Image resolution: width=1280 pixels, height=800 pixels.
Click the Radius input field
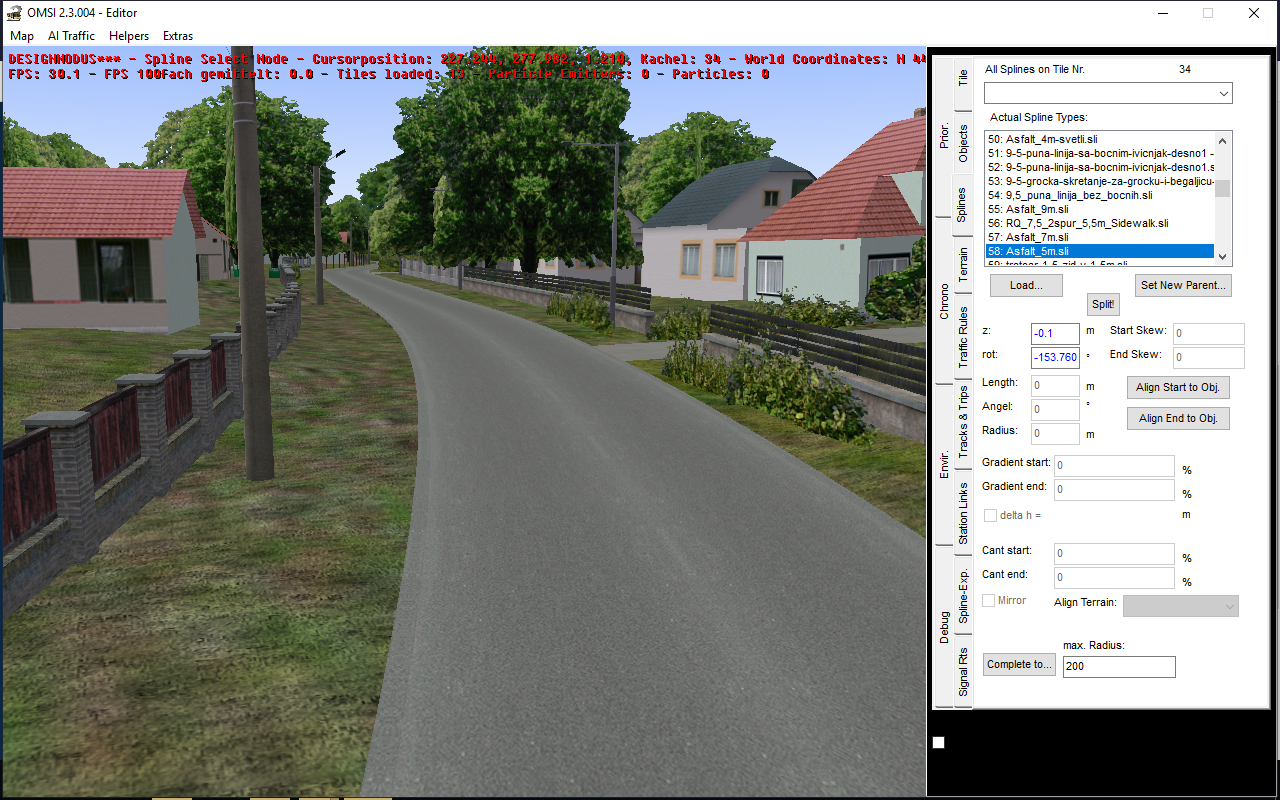1055,433
